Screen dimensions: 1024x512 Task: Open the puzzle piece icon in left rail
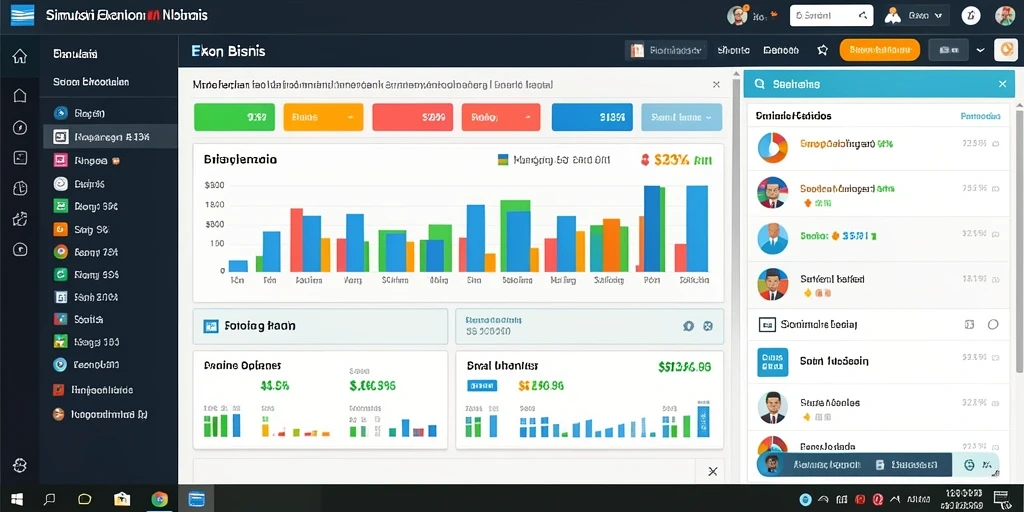pyautogui.click(x=20, y=219)
